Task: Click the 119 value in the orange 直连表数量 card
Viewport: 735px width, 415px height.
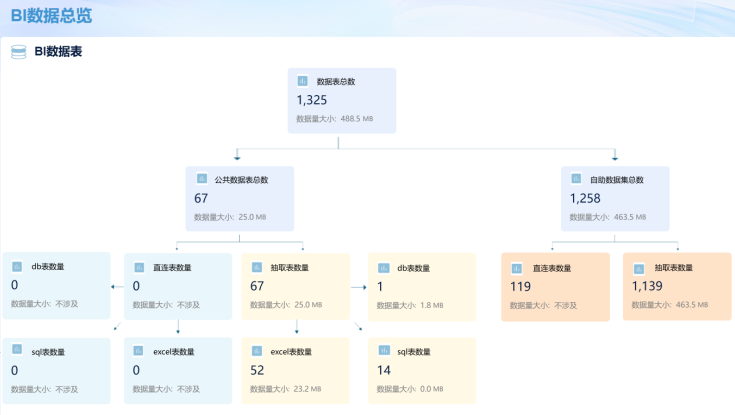Action: point(521,286)
